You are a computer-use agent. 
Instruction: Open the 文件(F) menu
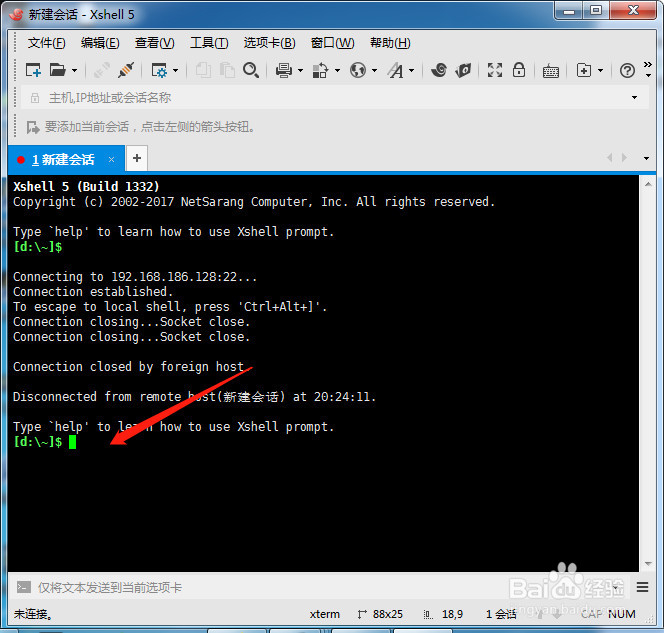coord(47,43)
